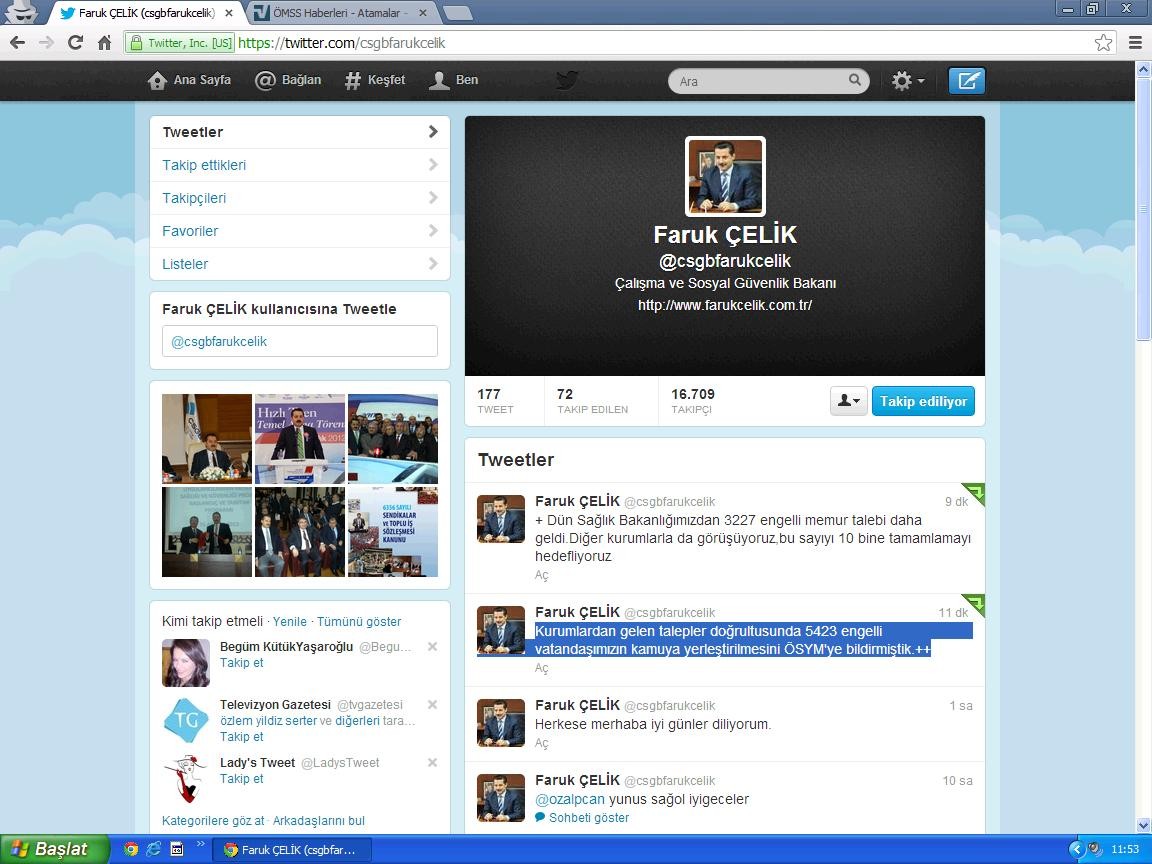Open Begüm KütükYaşaroğlu's avatar photo
Screen dimensions: 1152x864
(x=186, y=663)
